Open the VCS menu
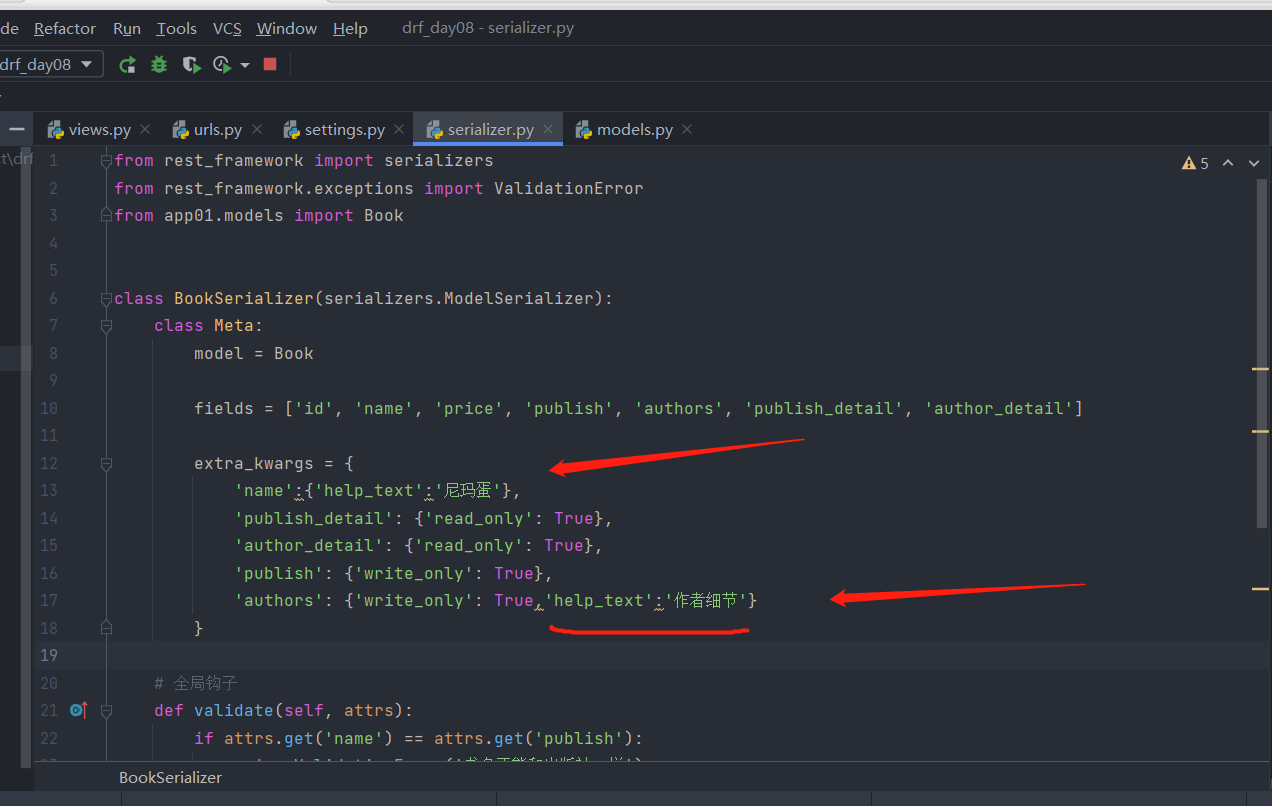Image resolution: width=1272 pixels, height=806 pixels. (x=227, y=28)
